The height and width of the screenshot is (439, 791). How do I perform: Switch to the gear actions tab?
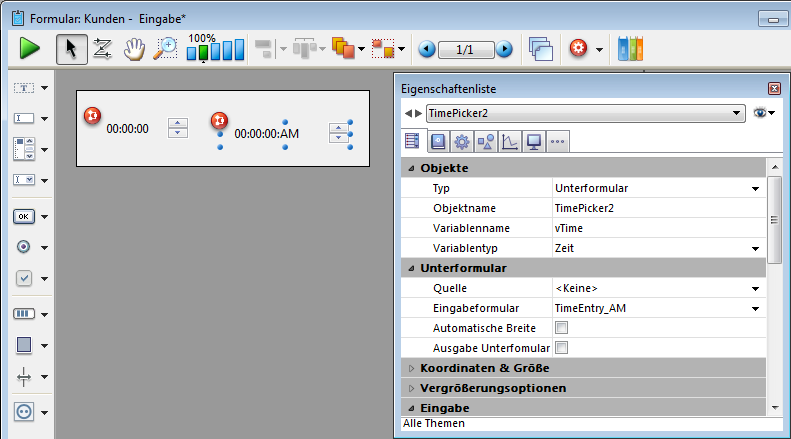(x=462, y=141)
